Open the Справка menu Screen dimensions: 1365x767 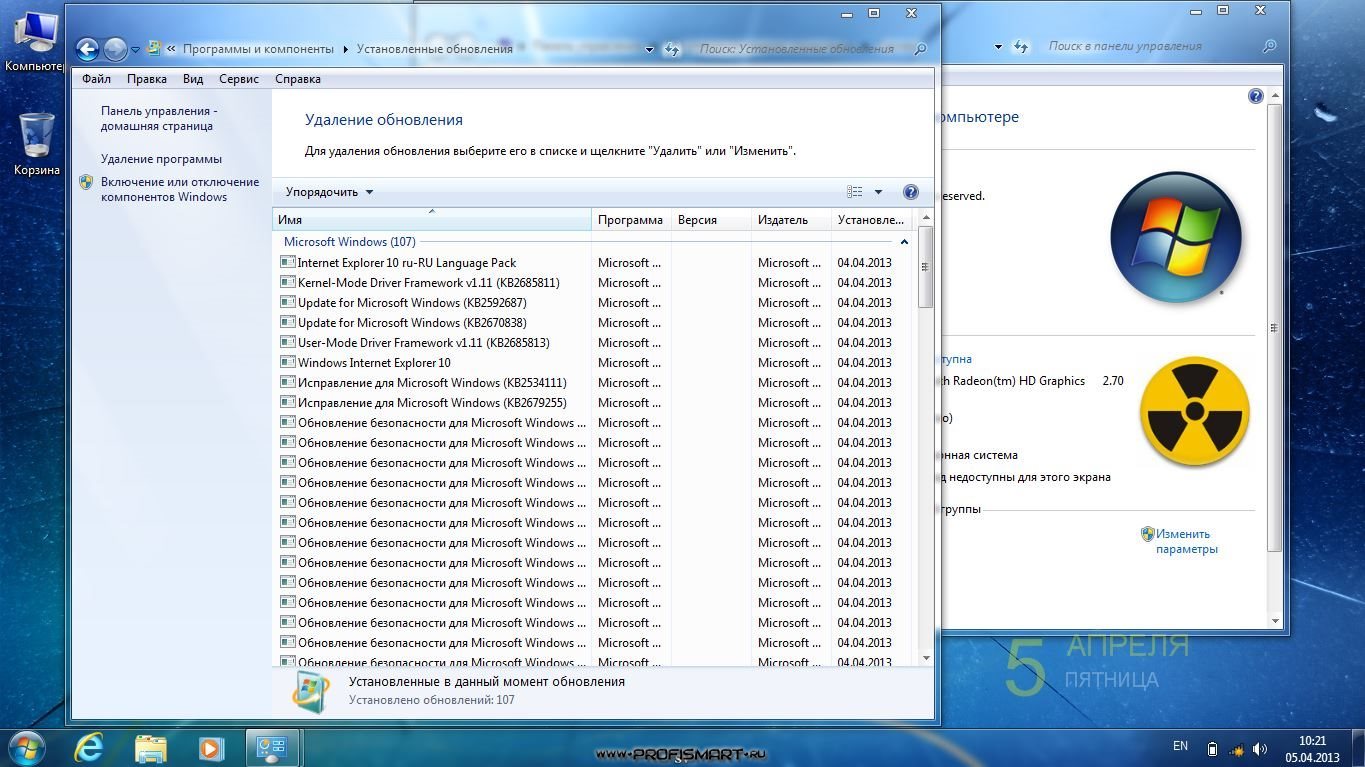(x=297, y=79)
